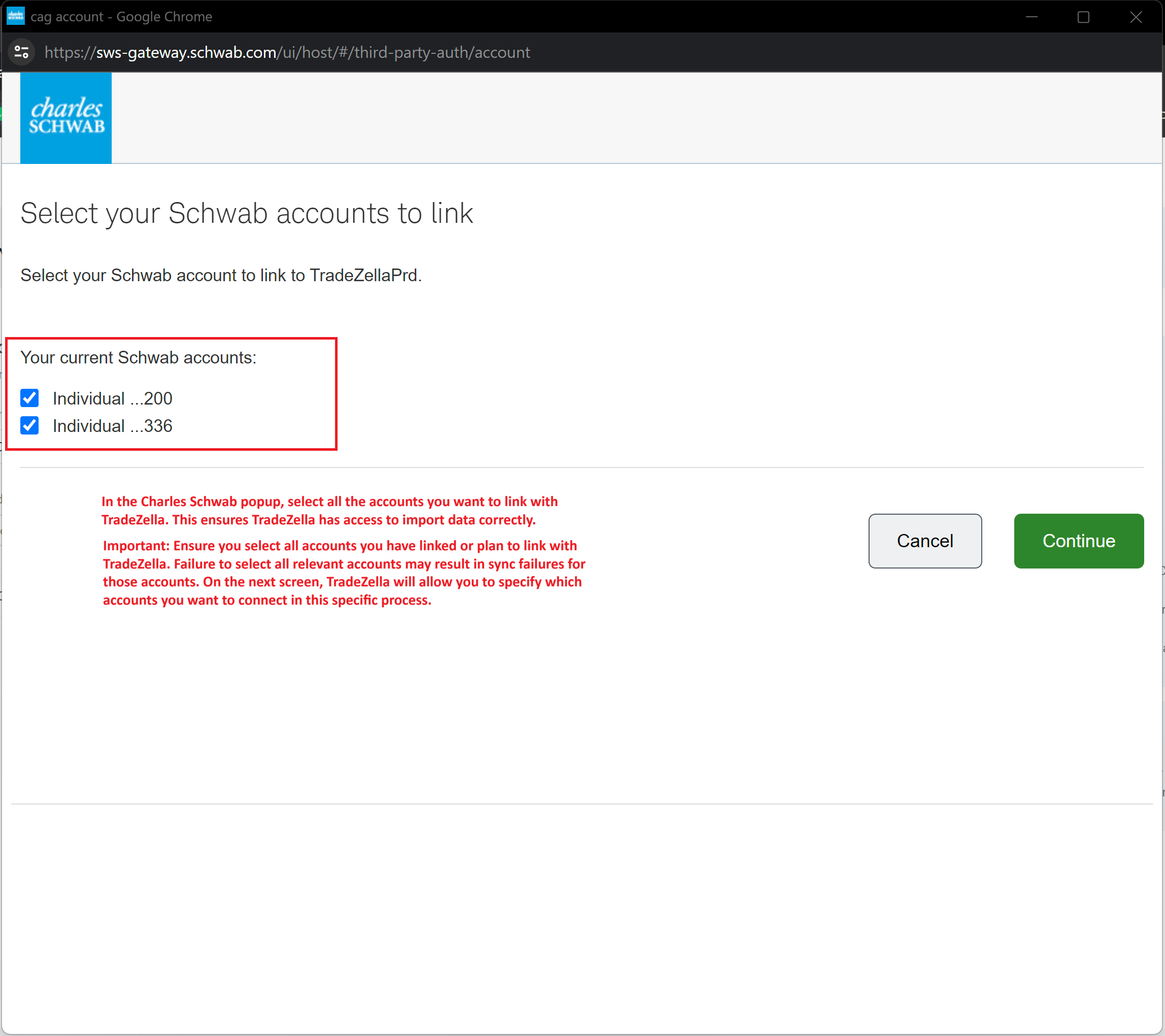Click the 'Select your Schwab accounts to link' heading
This screenshot has height=1036, width=1165.
(246, 213)
